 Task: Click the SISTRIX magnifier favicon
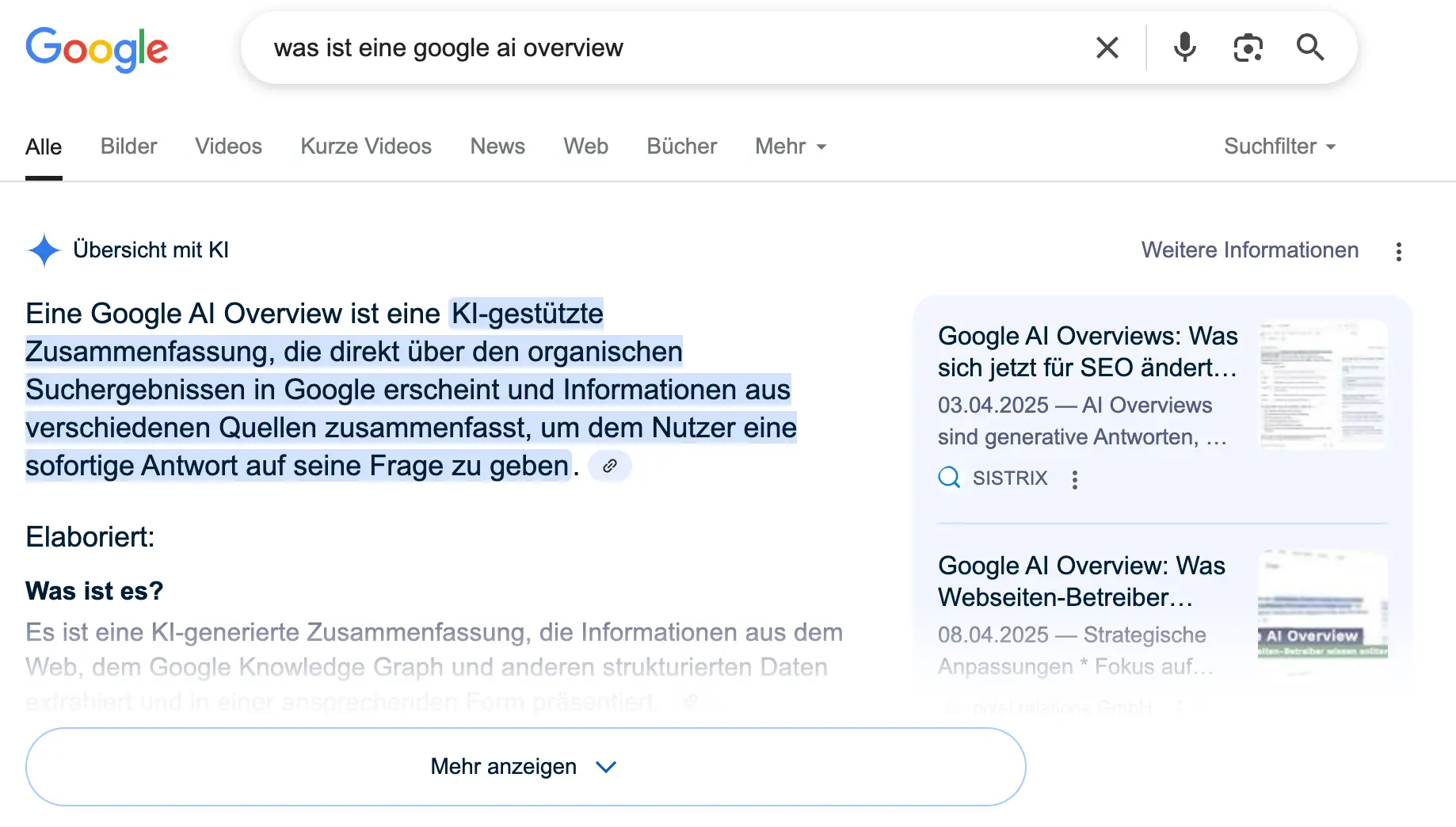point(949,478)
